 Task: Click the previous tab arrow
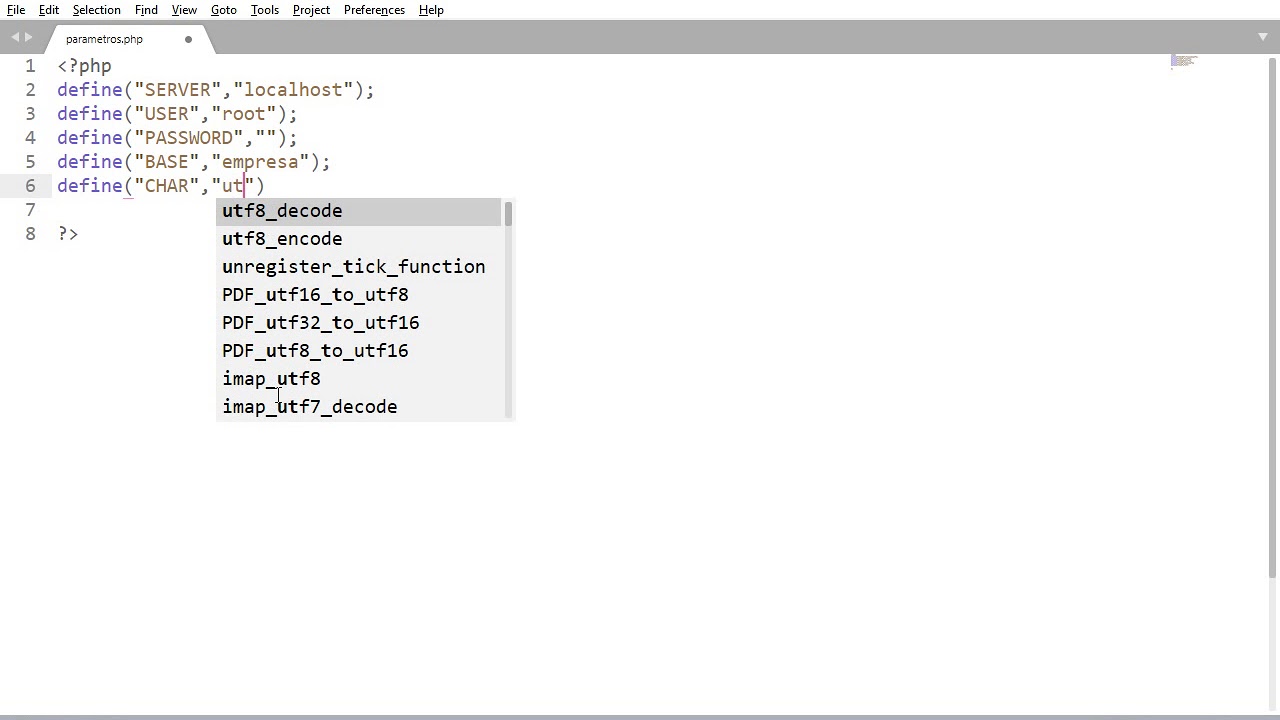click(16, 38)
